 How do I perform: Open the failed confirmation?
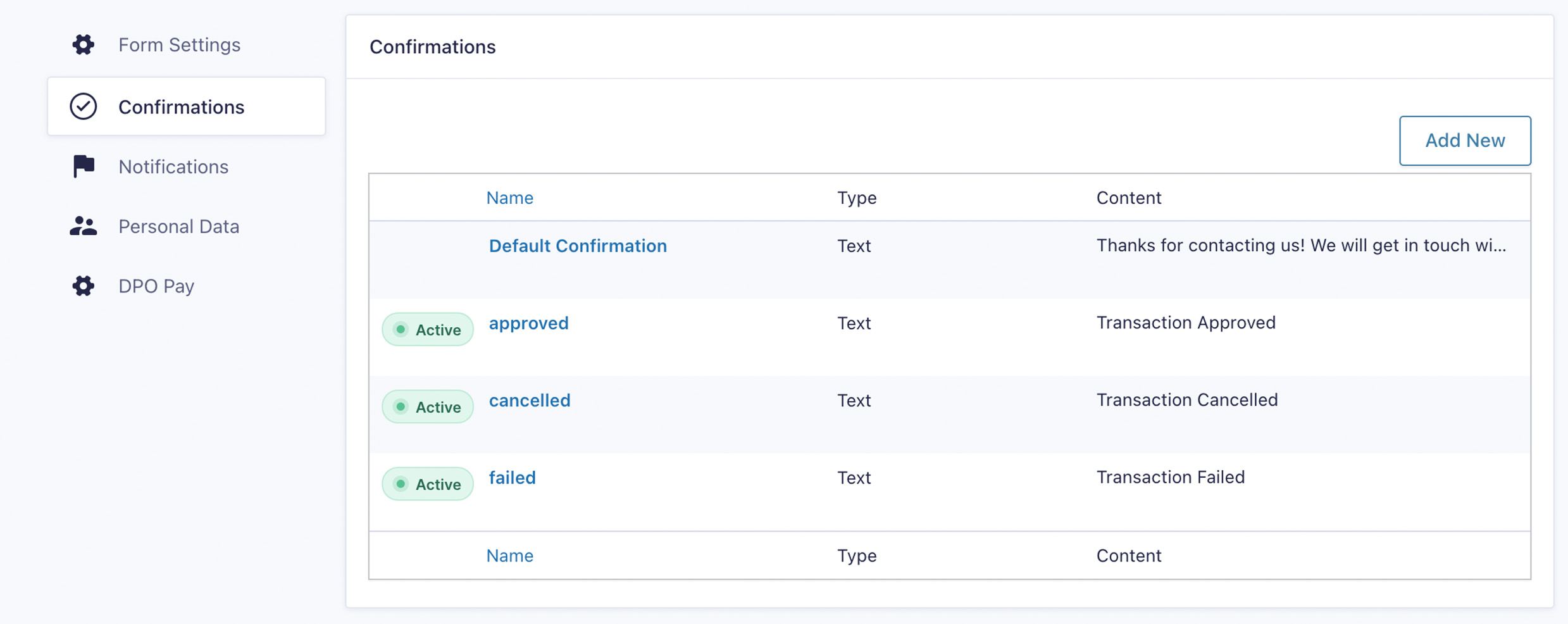point(513,477)
